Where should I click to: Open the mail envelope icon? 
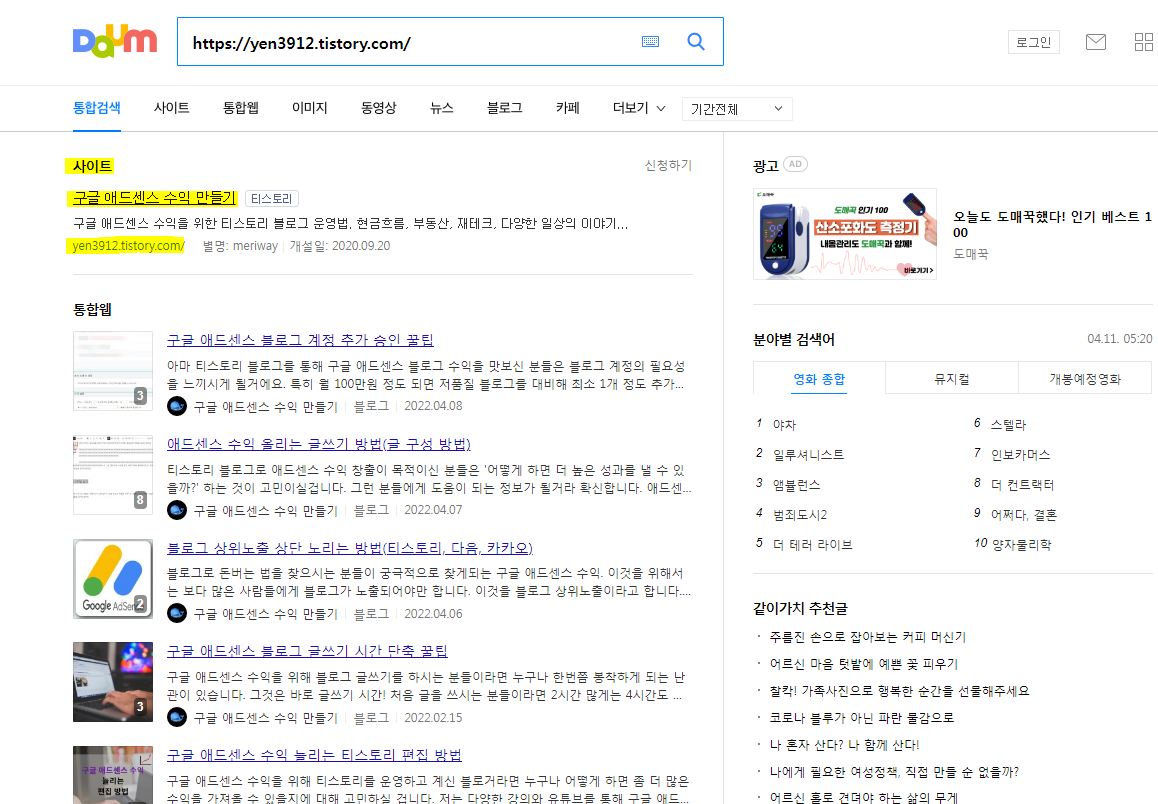[x=1096, y=42]
